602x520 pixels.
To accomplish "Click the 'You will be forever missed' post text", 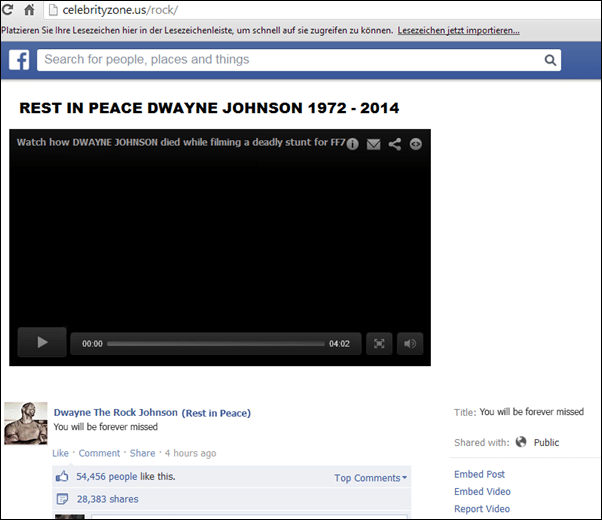I will [x=106, y=427].
